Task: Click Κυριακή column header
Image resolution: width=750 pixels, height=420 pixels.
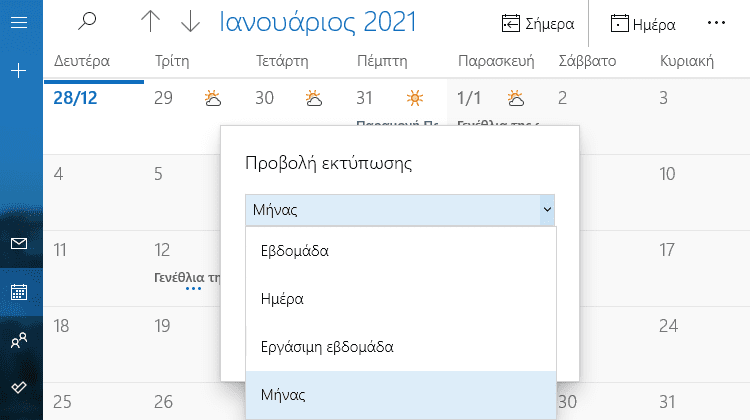Action: click(686, 61)
